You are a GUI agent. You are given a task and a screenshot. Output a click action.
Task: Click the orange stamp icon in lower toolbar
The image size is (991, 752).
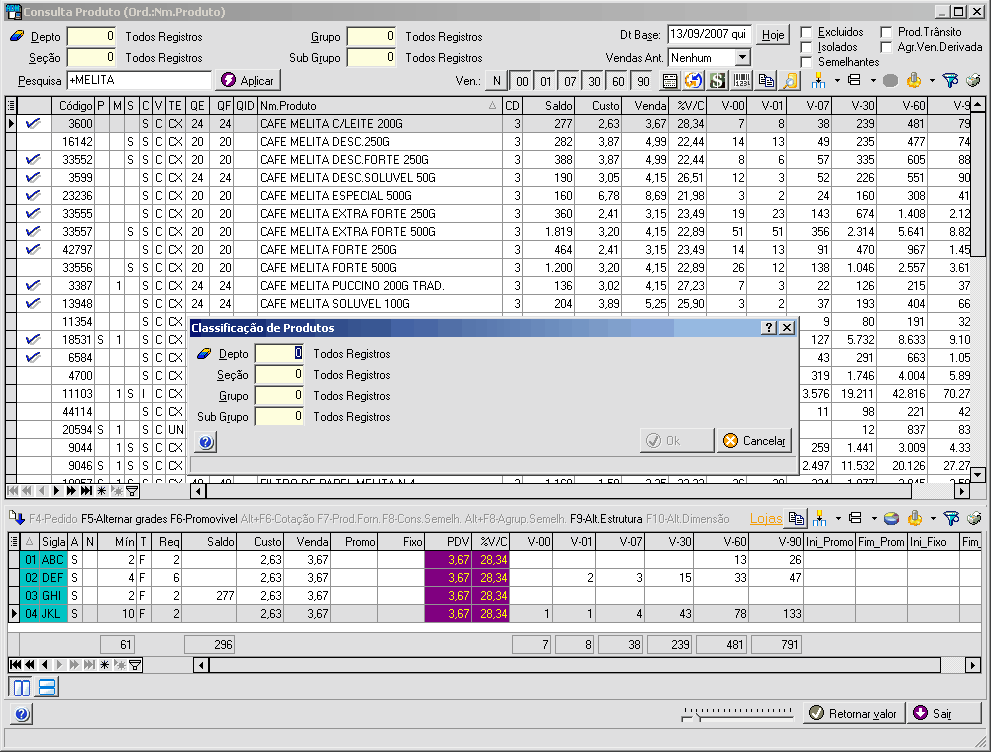(x=915, y=519)
